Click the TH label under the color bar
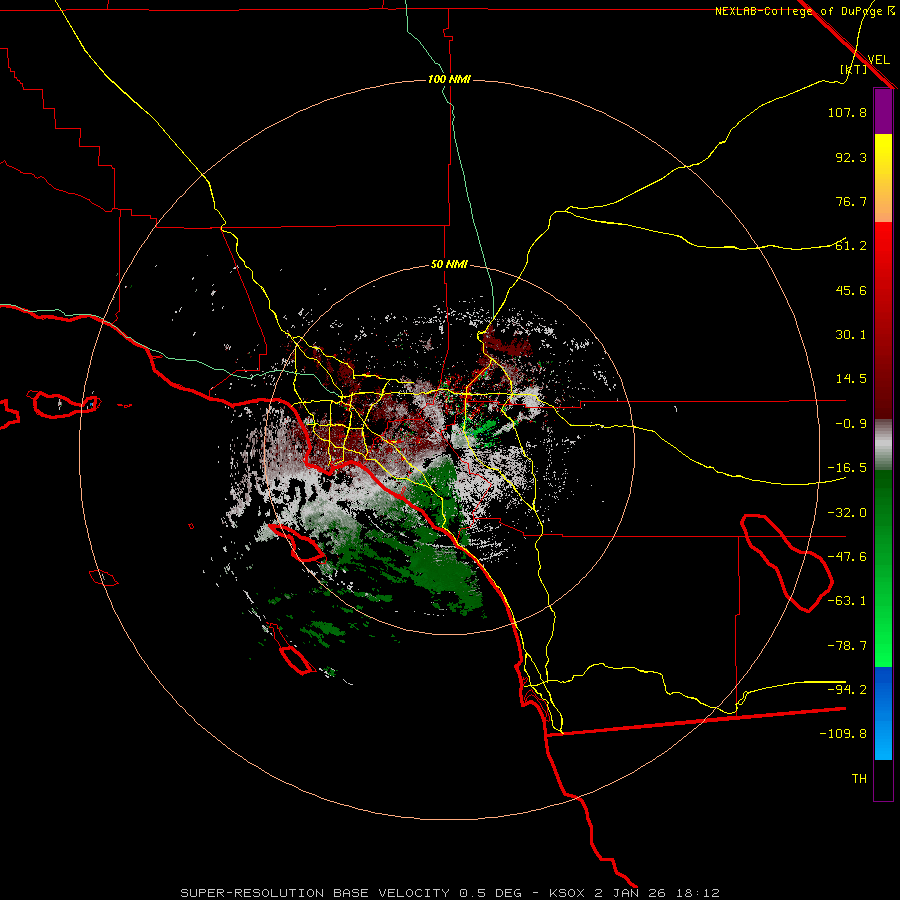 click(859, 779)
